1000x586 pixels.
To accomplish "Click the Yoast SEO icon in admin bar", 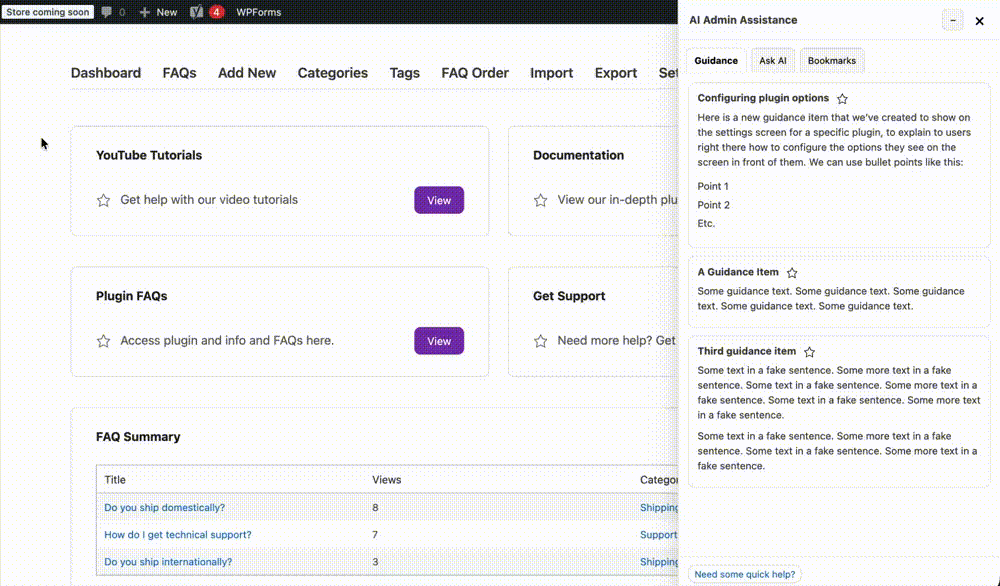I will (197, 12).
